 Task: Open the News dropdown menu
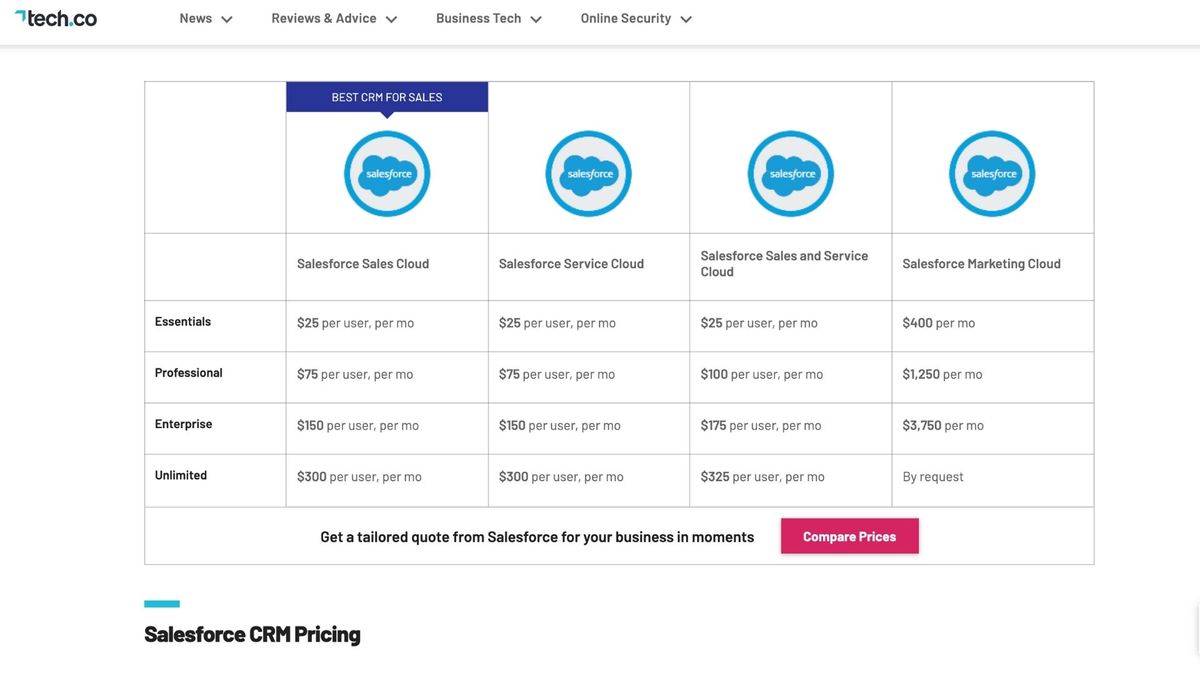tap(196, 17)
